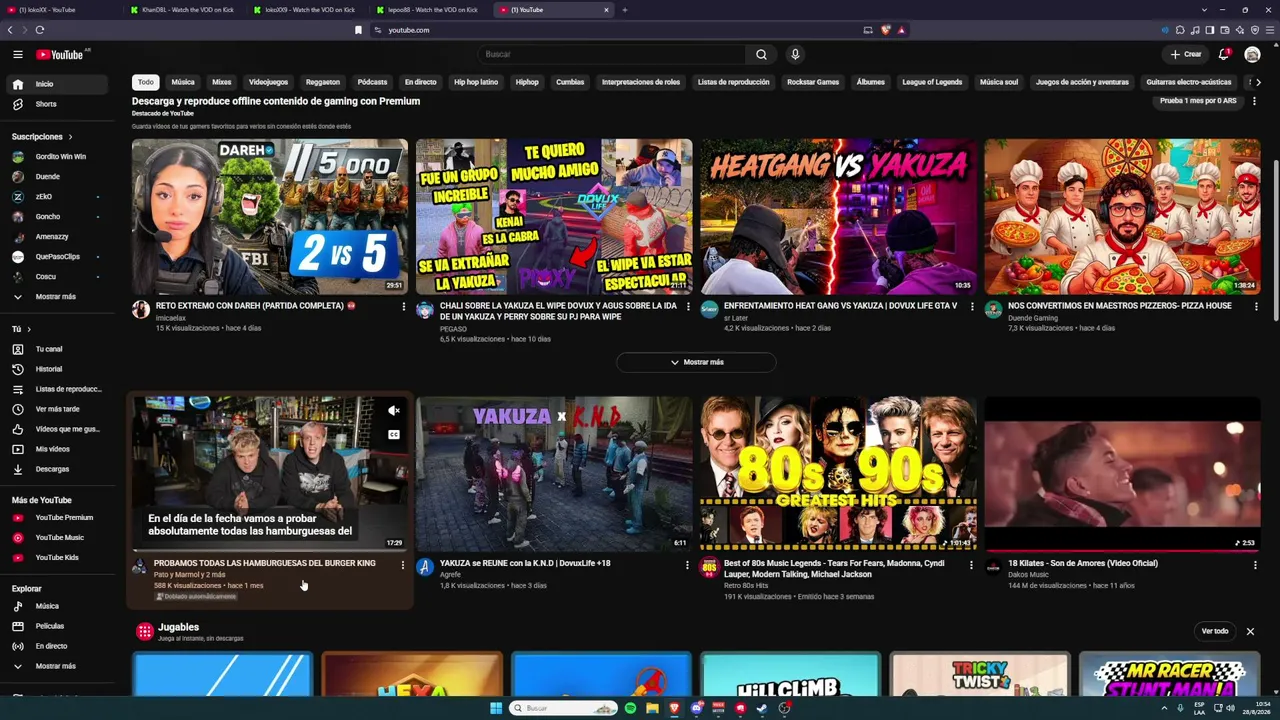The height and width of the screenshot is (720, 1280).
Task: Open the Duende Gaming channel link
Action: pos(1033,318)
